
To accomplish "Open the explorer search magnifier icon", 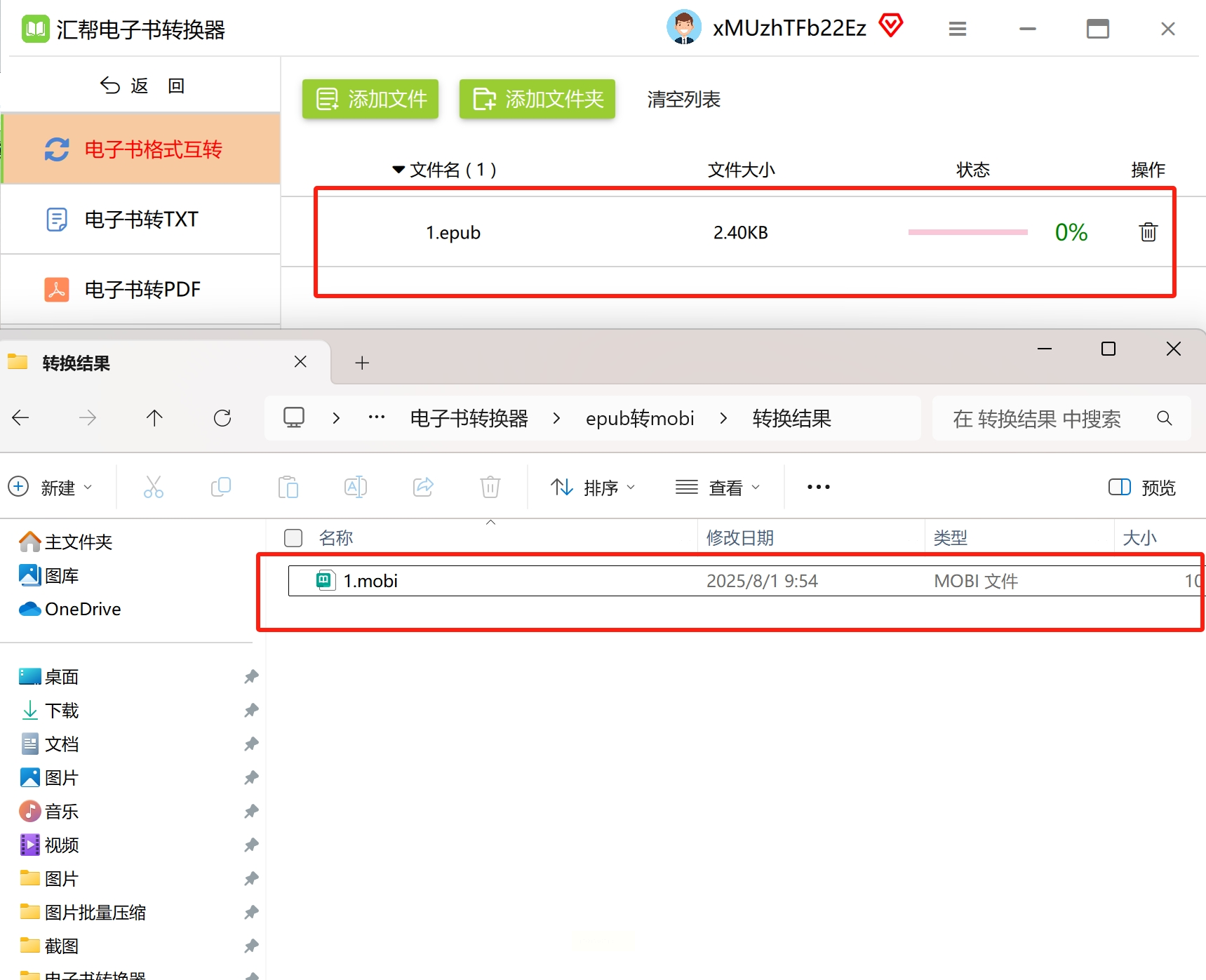I will pyautogui.click(x=1164, y=419).
